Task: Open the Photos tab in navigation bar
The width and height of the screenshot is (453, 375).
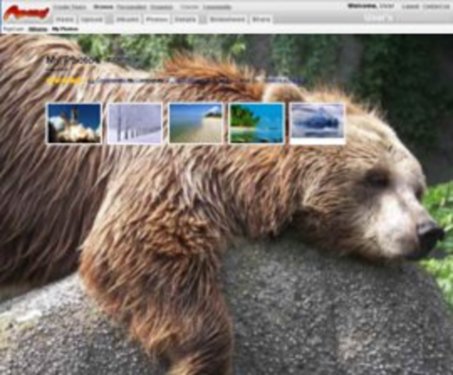Action: point(157,19)
